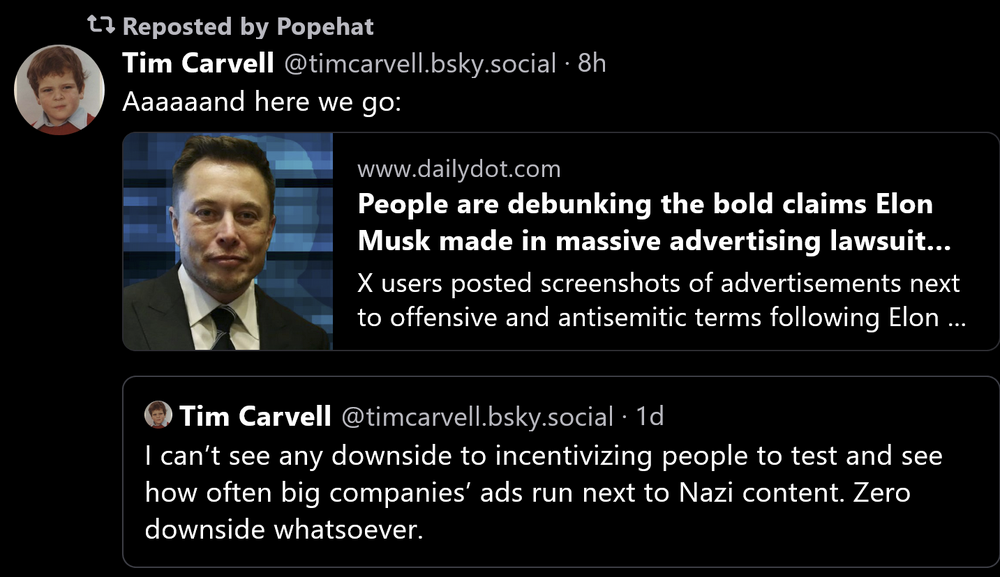Click the 'Aaaaaand here we go:' post text

pyautogui.click(x=261, y=102)
